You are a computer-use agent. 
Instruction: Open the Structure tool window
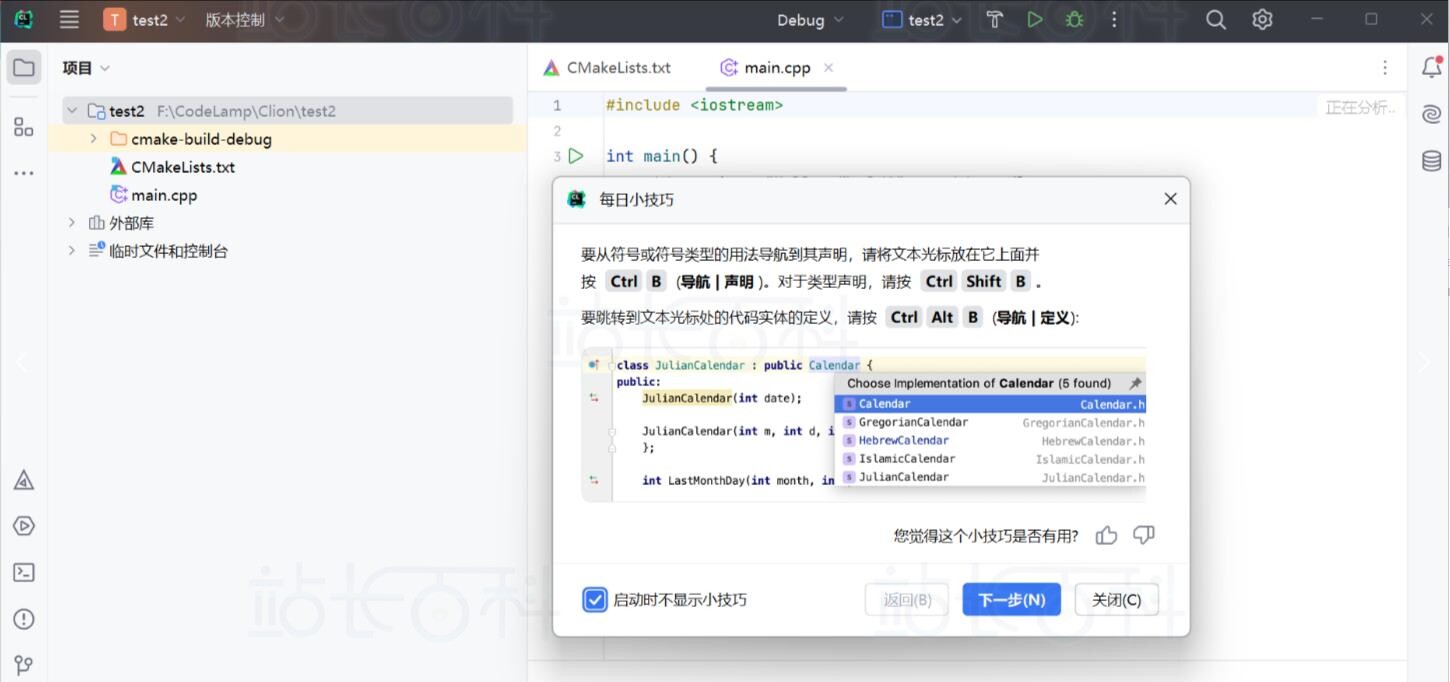coord(24,127)
